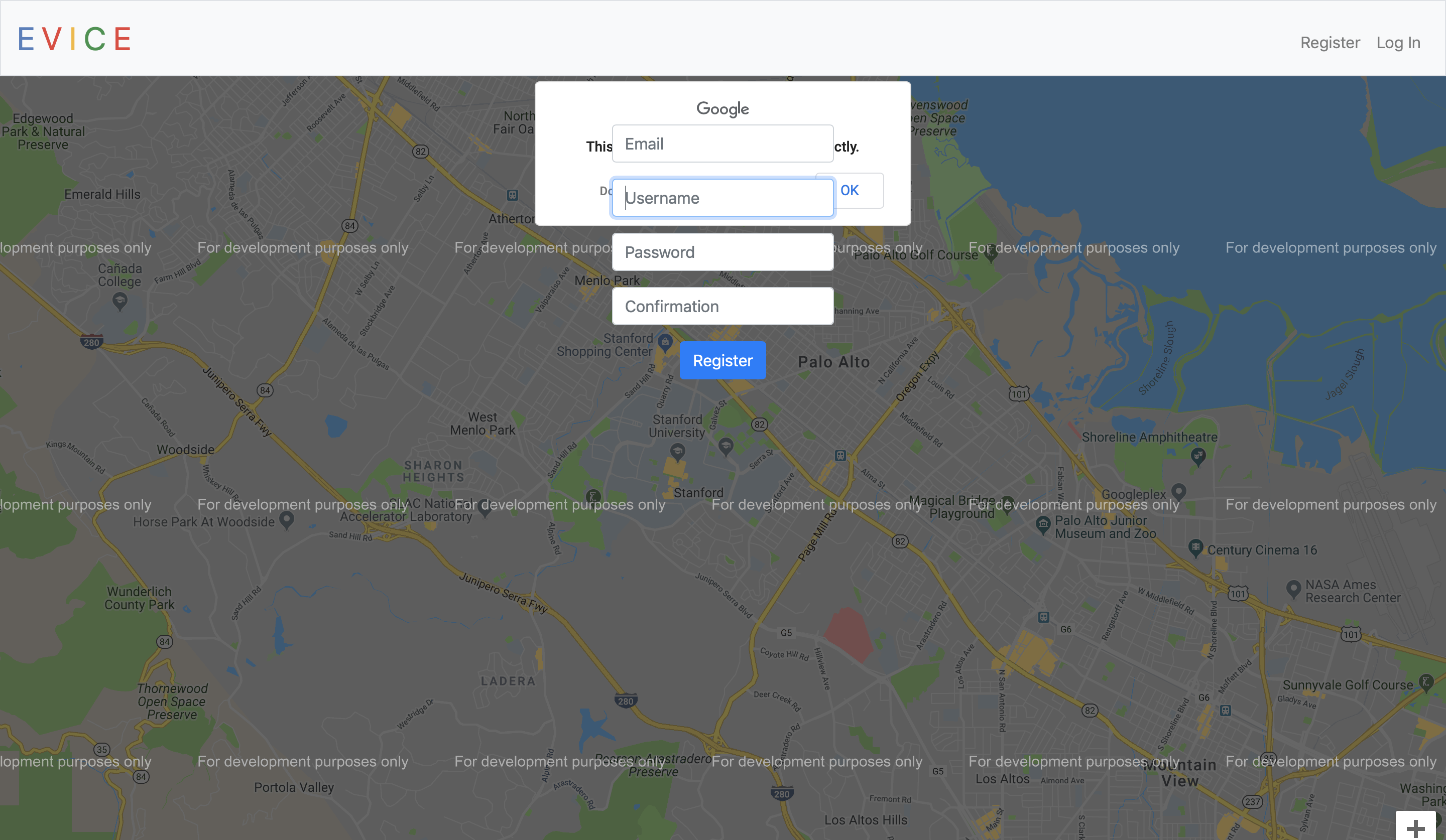Click the Confirmation input field

point(722,306)
